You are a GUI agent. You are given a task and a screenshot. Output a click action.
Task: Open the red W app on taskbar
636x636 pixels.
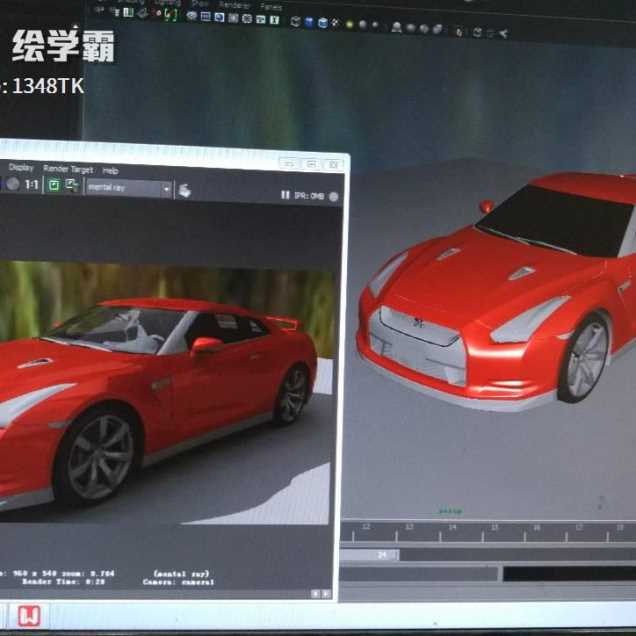pyautogui.click(x=29, y=615)
